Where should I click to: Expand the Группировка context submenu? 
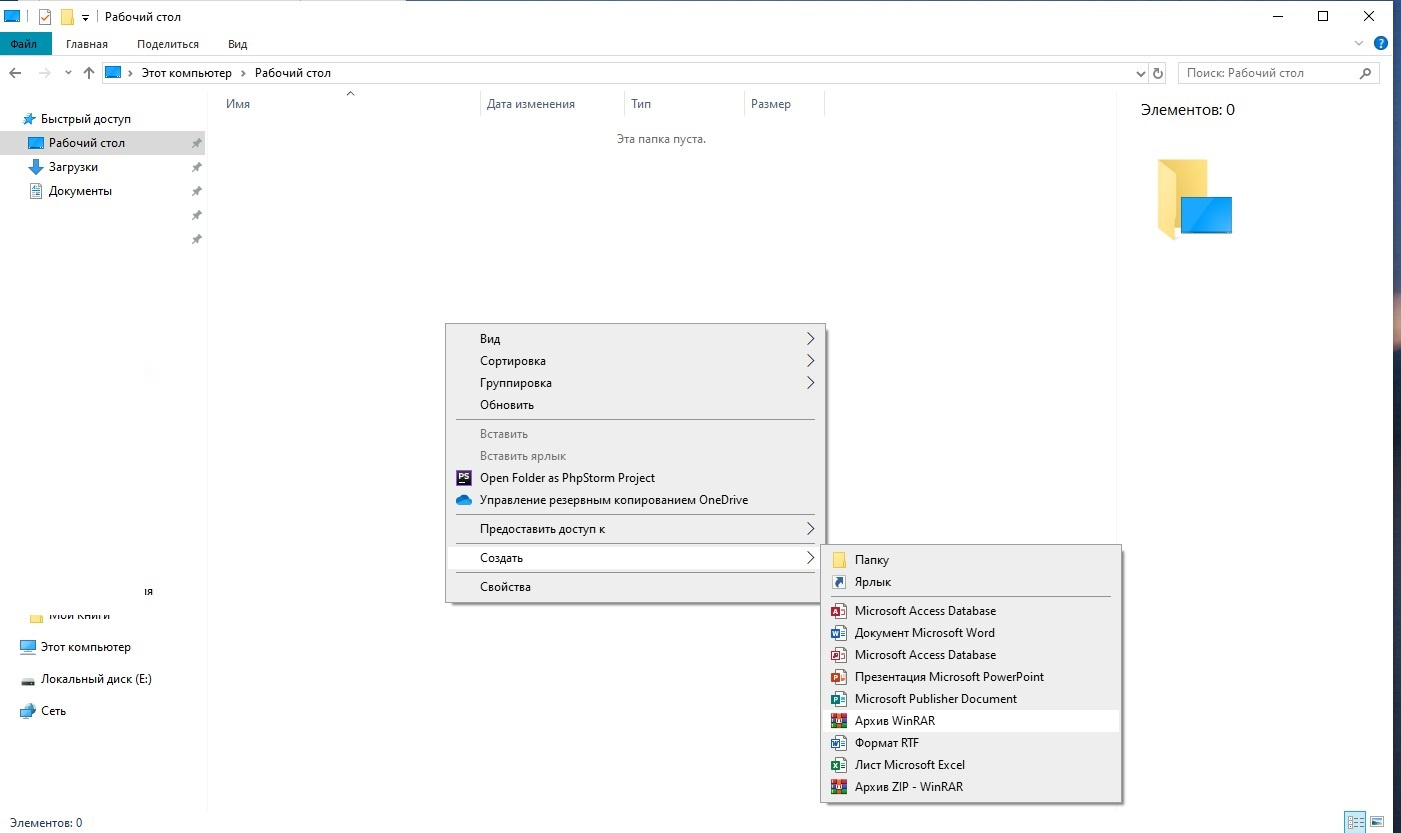[635, 383]
